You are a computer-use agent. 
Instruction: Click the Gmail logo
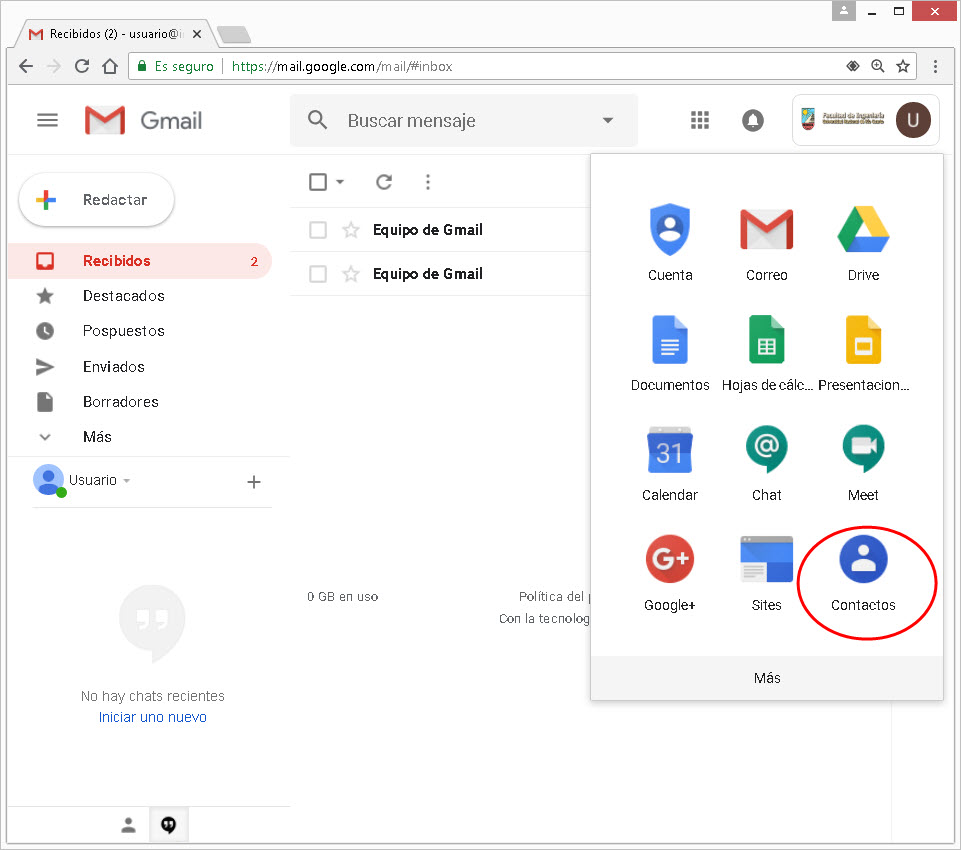(144, 120)
